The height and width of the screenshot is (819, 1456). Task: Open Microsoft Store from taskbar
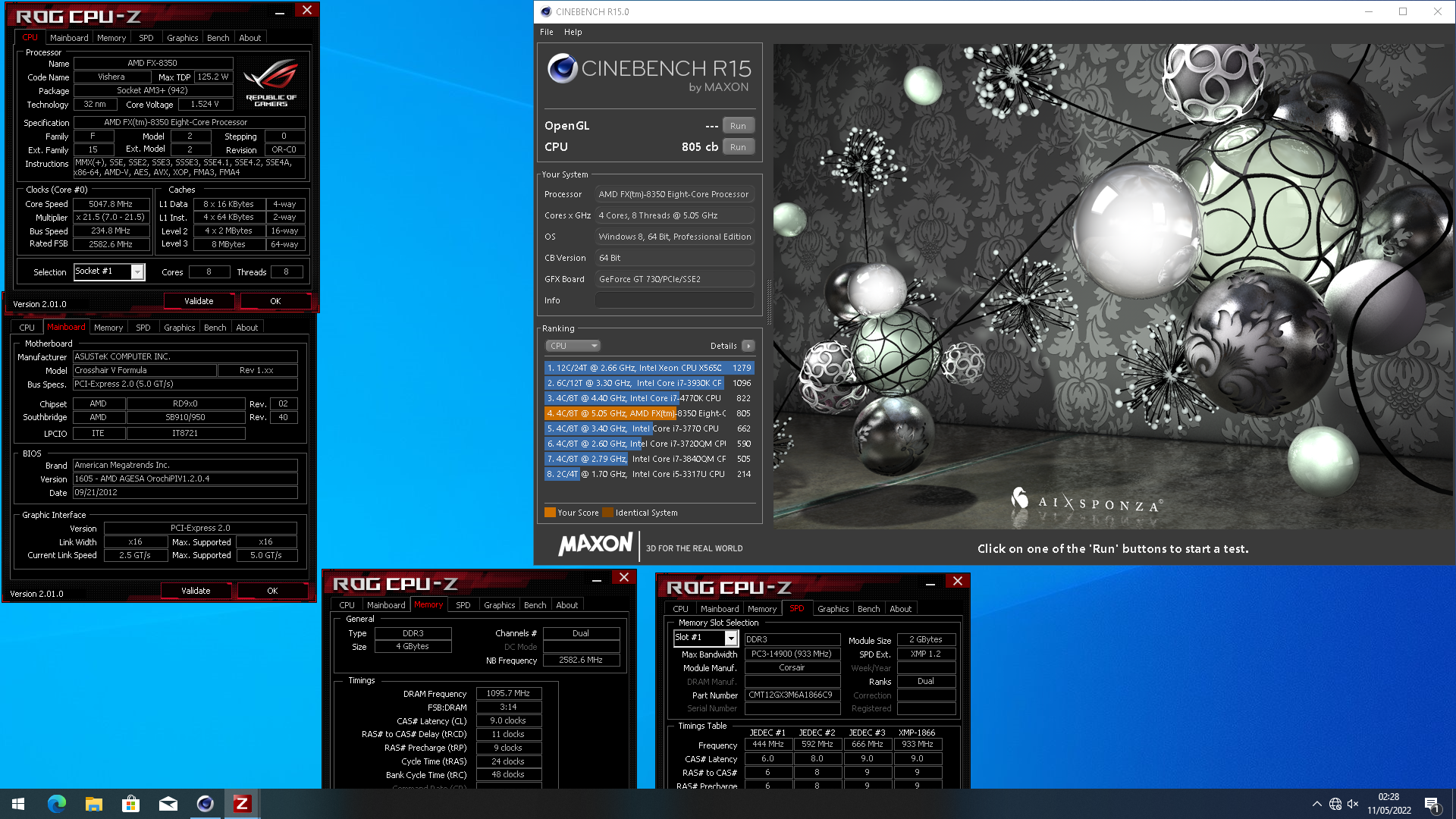pos(131,804)
